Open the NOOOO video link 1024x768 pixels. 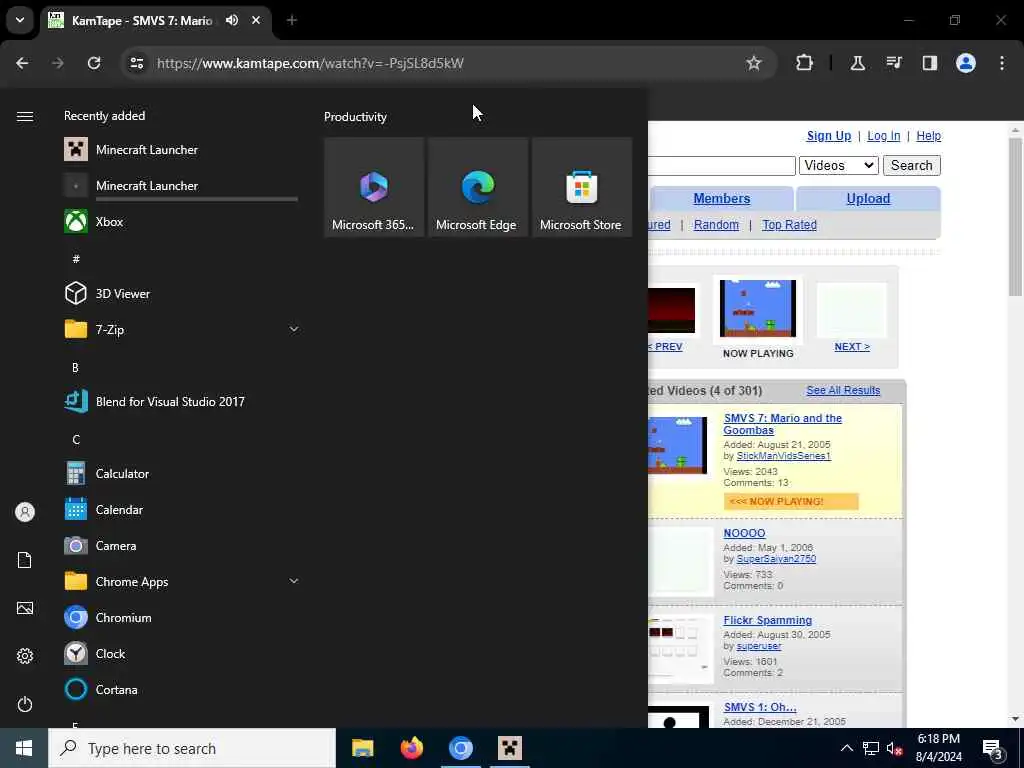744,533
